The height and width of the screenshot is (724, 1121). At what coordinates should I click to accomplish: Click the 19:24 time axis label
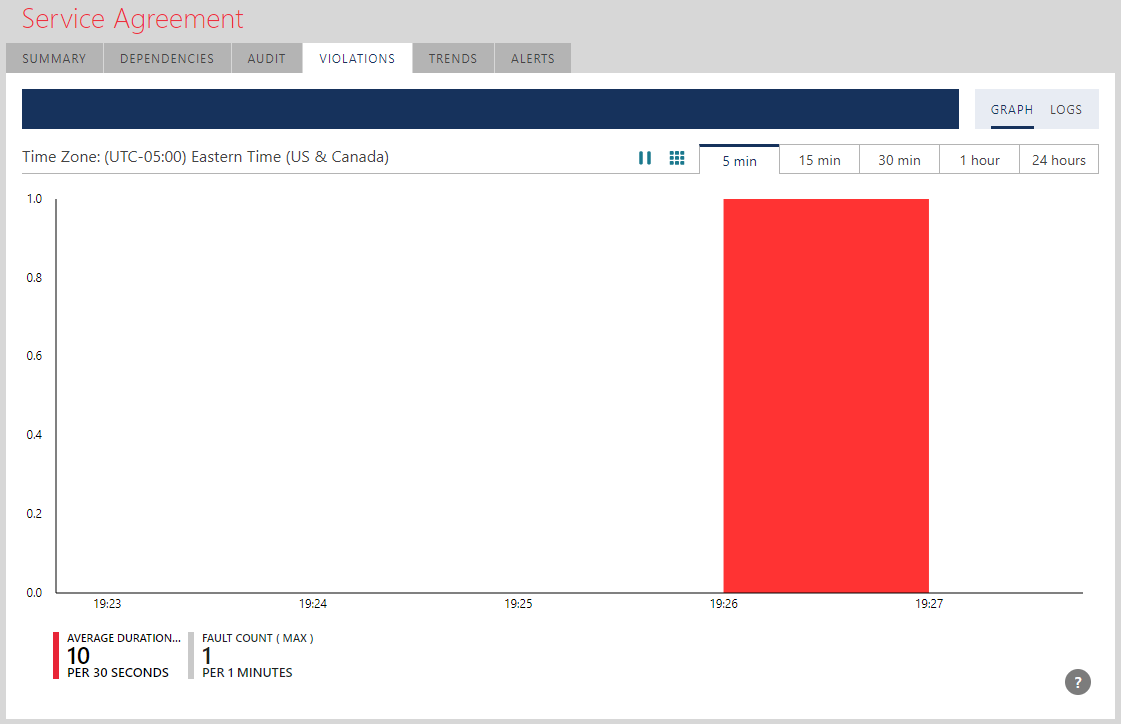coord(312,604)
